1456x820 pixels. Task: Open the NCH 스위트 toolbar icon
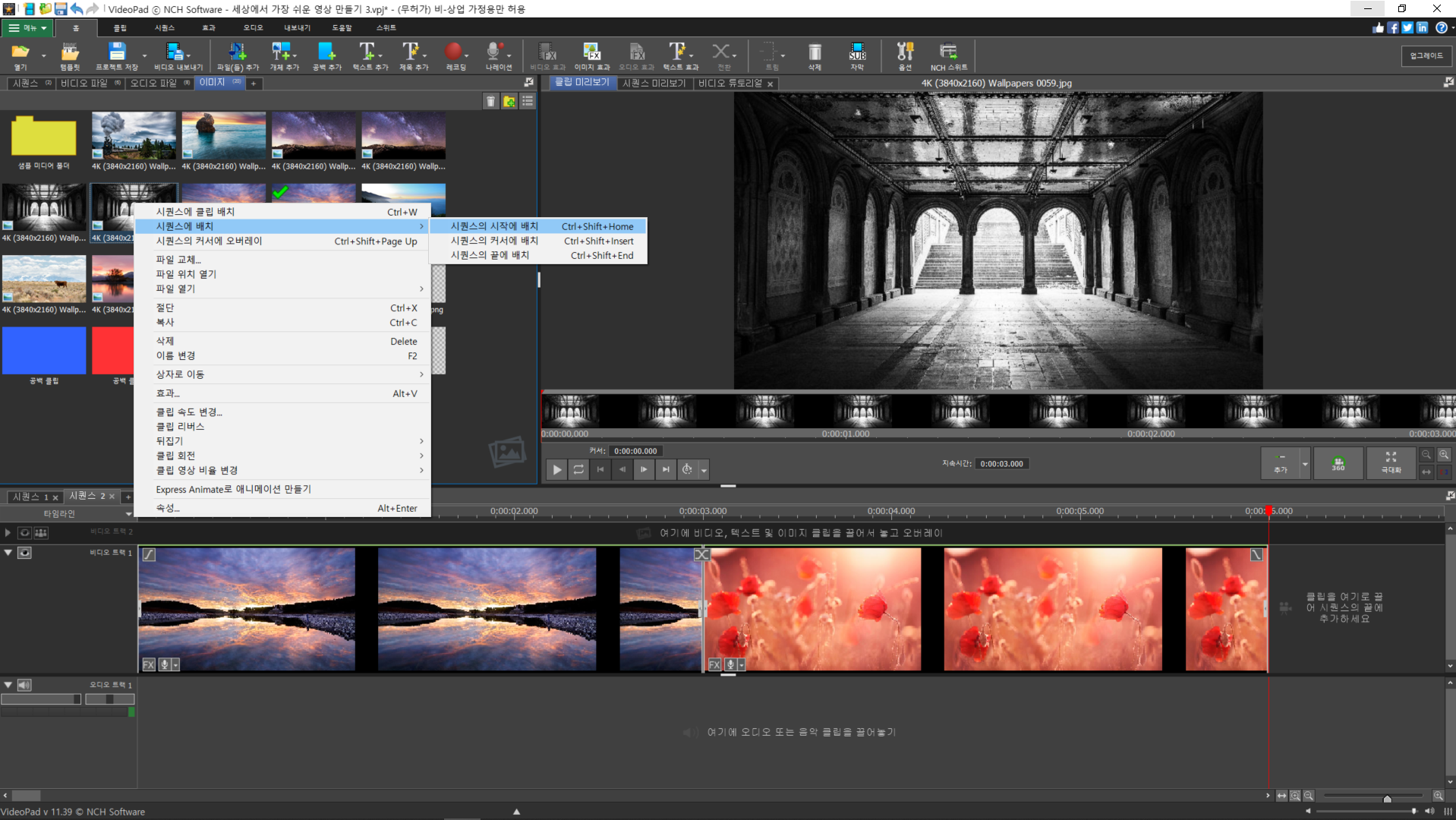[x=948, y=52]
